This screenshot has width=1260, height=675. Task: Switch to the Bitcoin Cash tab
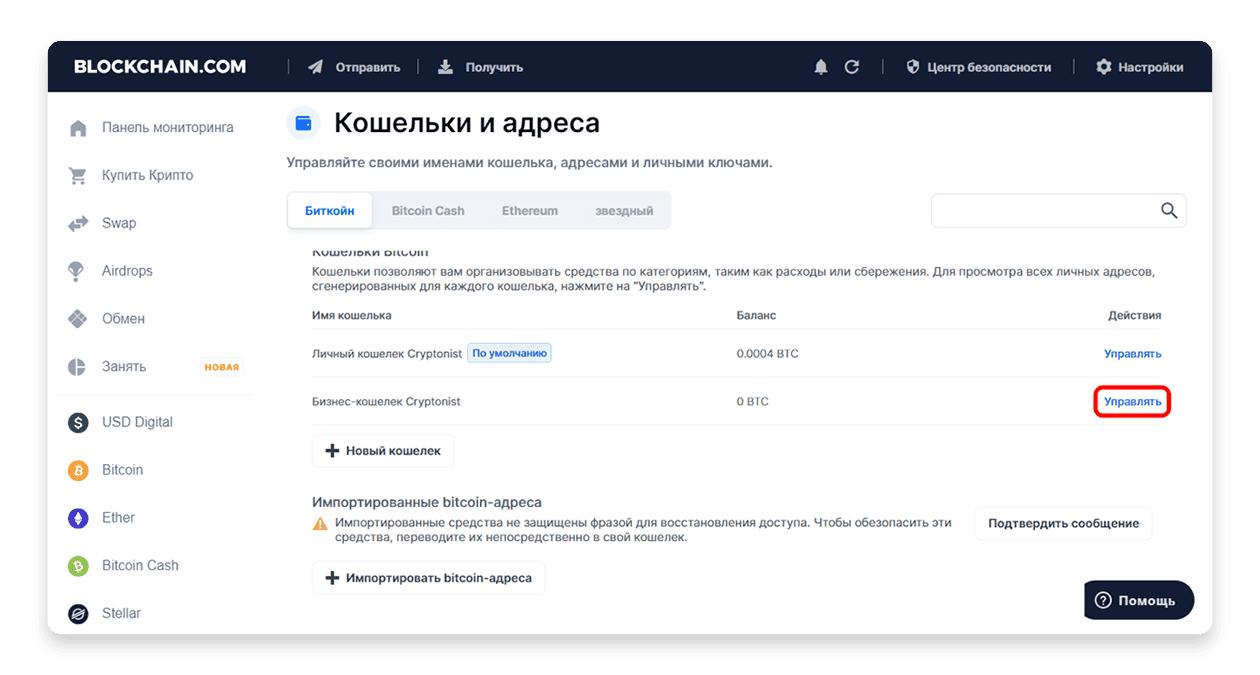tap(428, 211)
